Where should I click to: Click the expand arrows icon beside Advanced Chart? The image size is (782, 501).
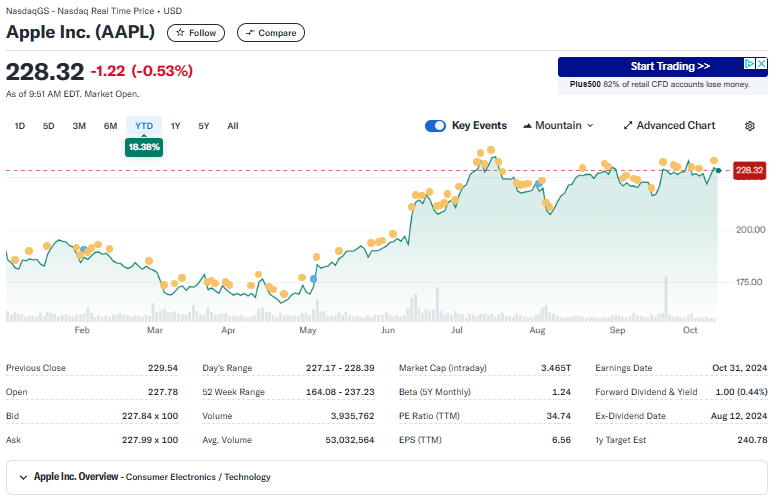point(628,126)
